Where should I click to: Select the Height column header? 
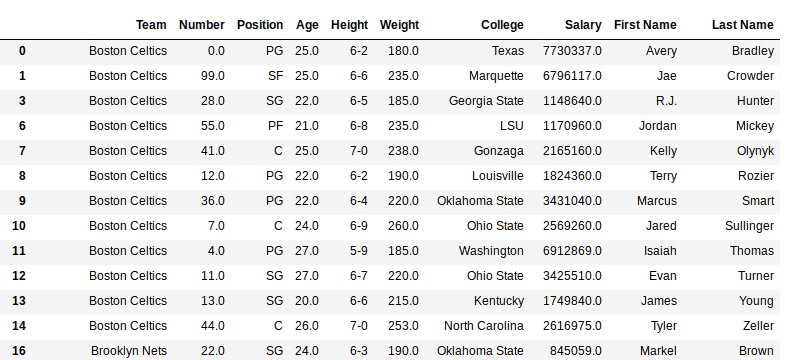349,25
